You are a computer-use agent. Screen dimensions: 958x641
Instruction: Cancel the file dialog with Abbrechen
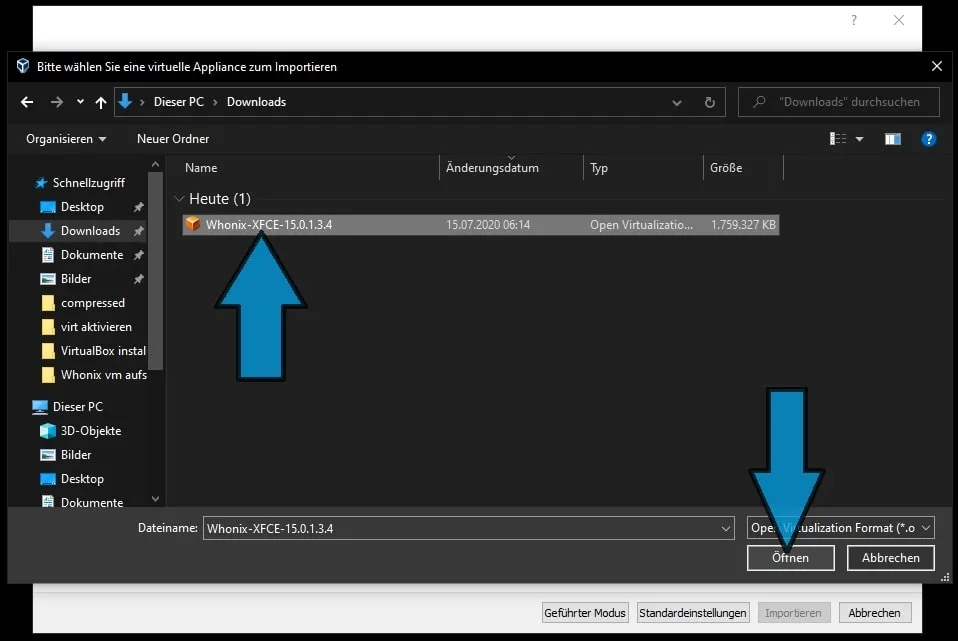pos(890,558)
